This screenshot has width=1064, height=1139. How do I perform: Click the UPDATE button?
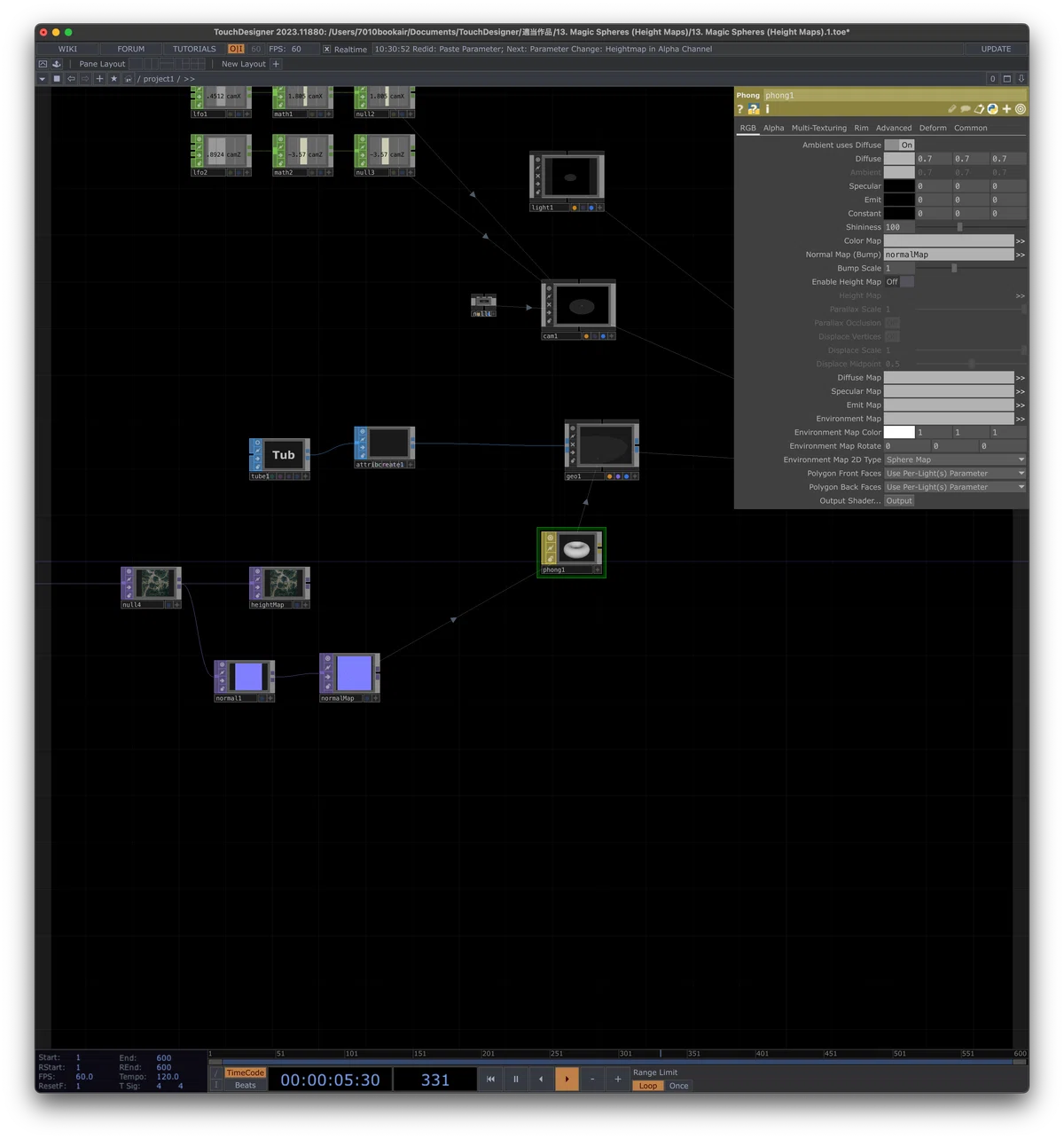996,49
